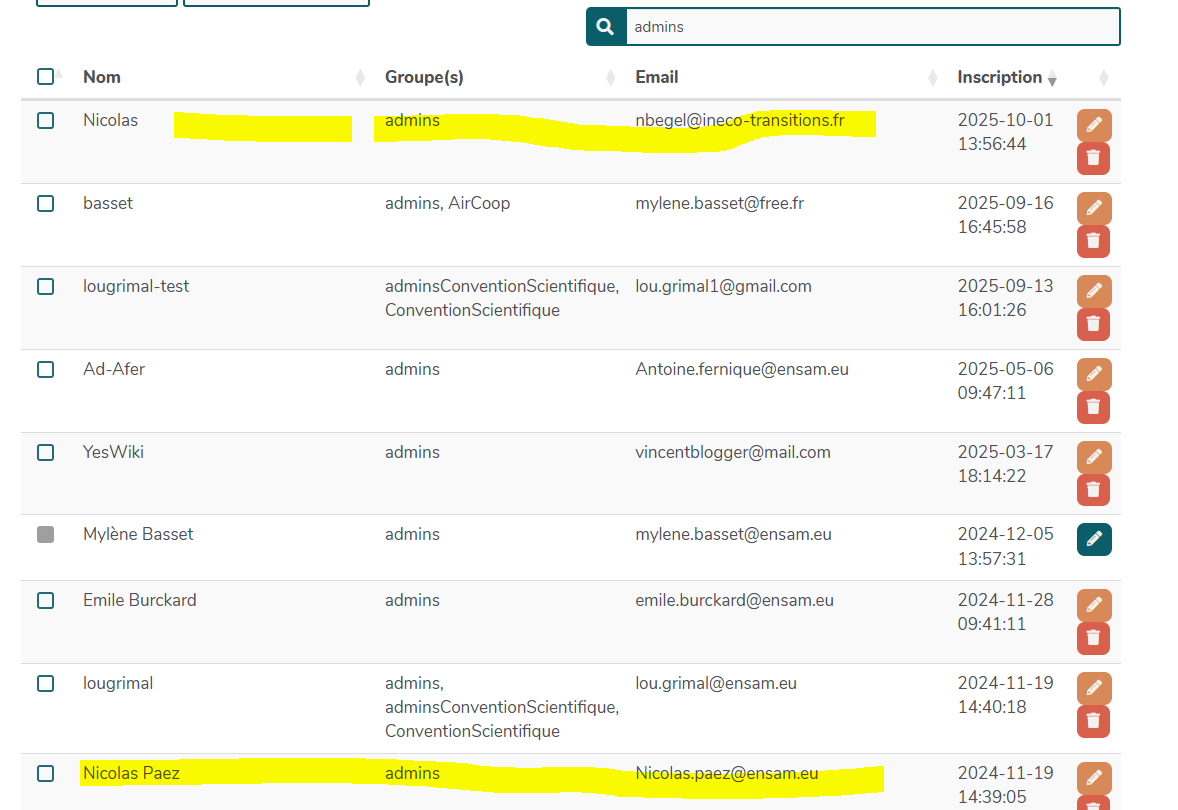1178x810 pixels.
Task: Click the search field containing "admins"
Action: [x=872, y=27]
